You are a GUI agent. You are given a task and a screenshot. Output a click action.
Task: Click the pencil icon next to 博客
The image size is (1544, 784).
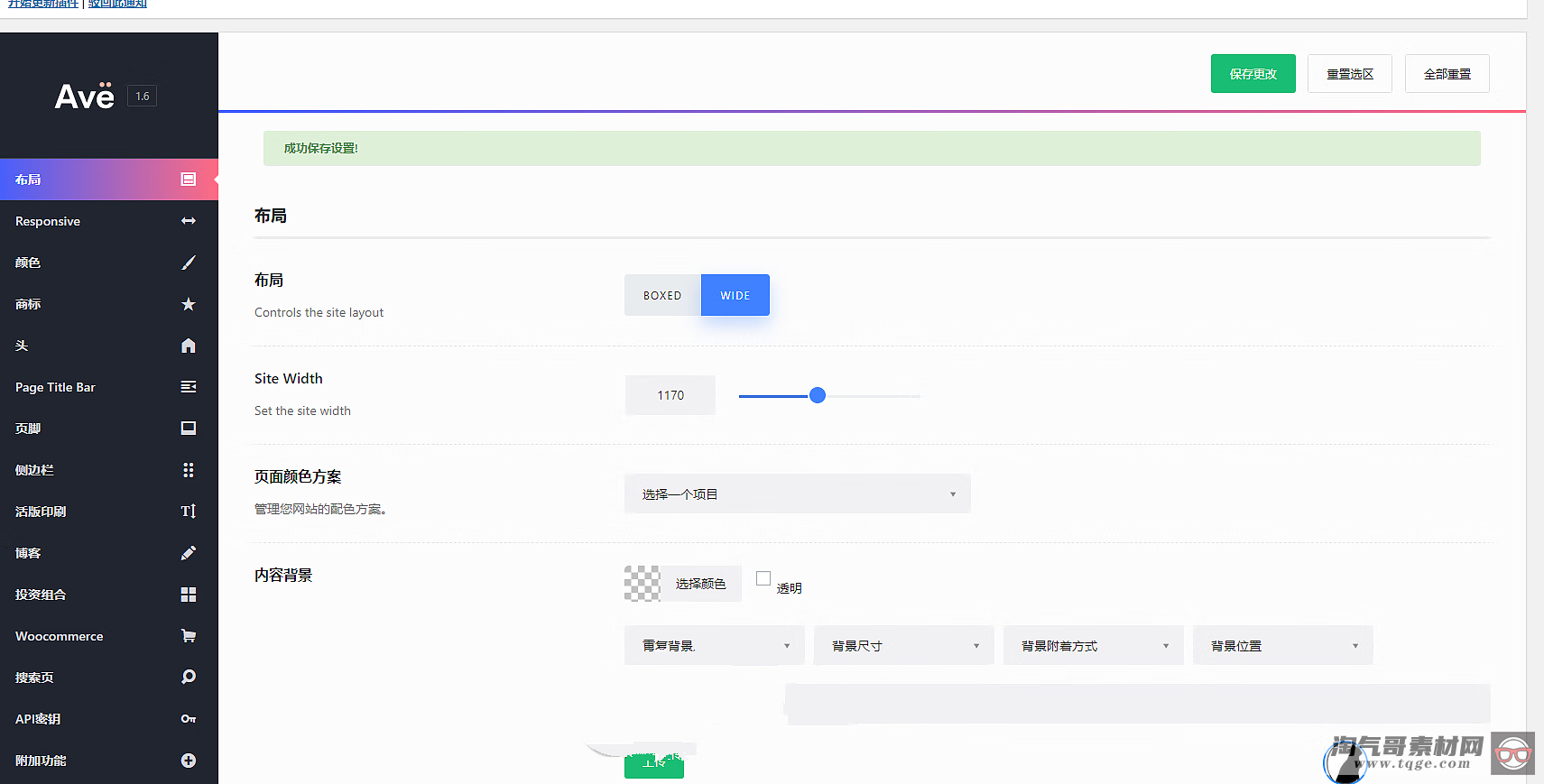click(188, 553)
